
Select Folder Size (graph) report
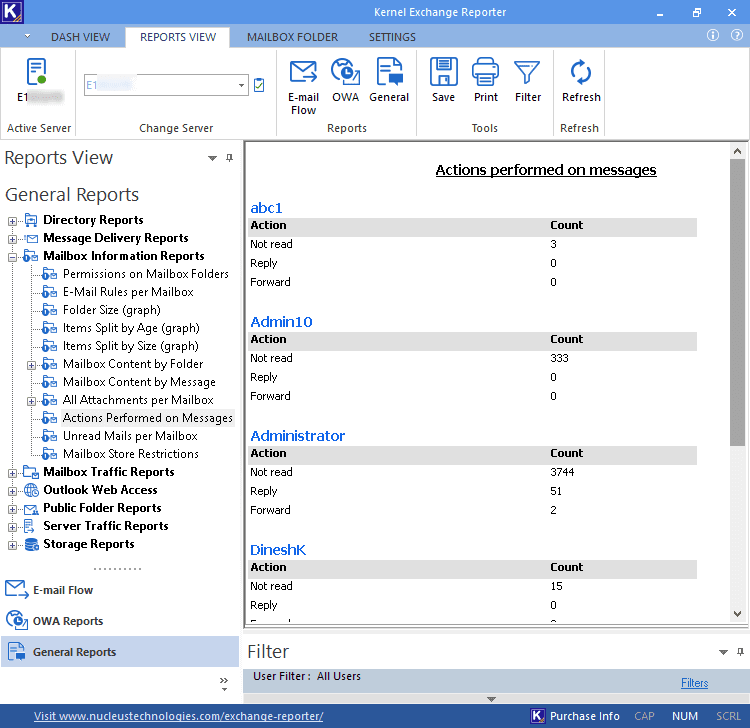pyautogui.click(x=111, y=310)
